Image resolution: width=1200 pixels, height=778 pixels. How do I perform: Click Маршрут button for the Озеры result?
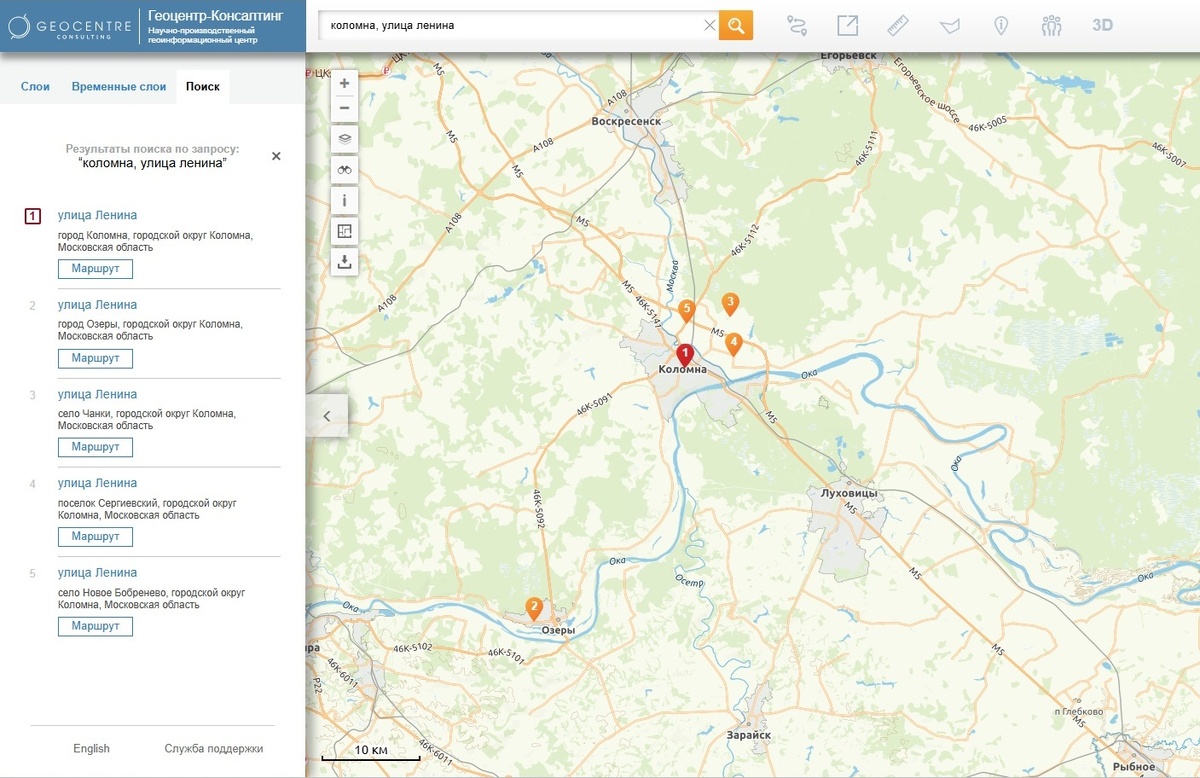(95, 358)
